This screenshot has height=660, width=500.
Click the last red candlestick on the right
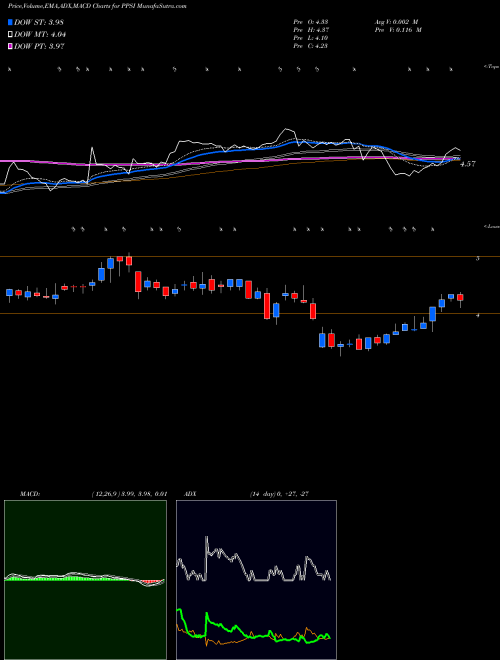click(460, 299)
